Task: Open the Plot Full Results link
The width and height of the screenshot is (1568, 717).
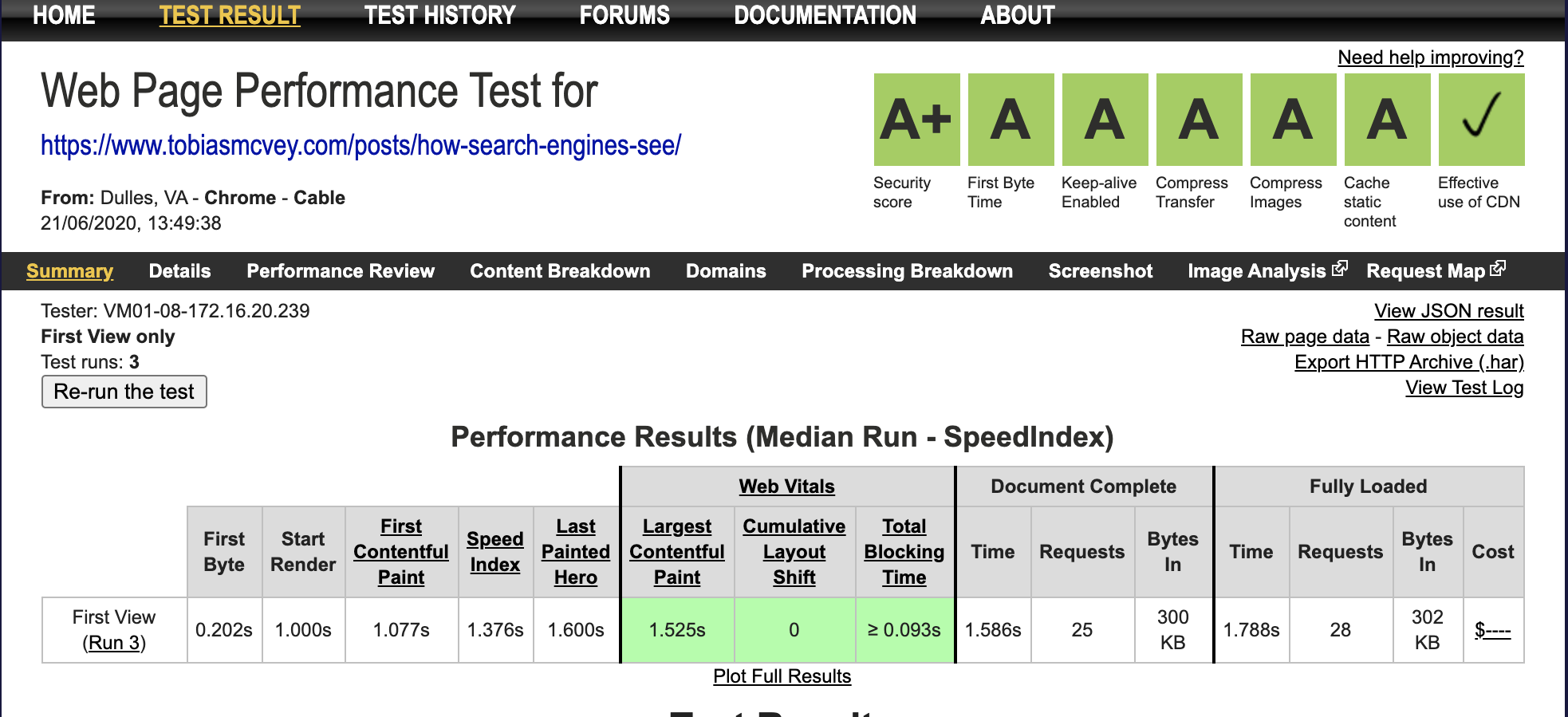Action: (x=782, y=676)
